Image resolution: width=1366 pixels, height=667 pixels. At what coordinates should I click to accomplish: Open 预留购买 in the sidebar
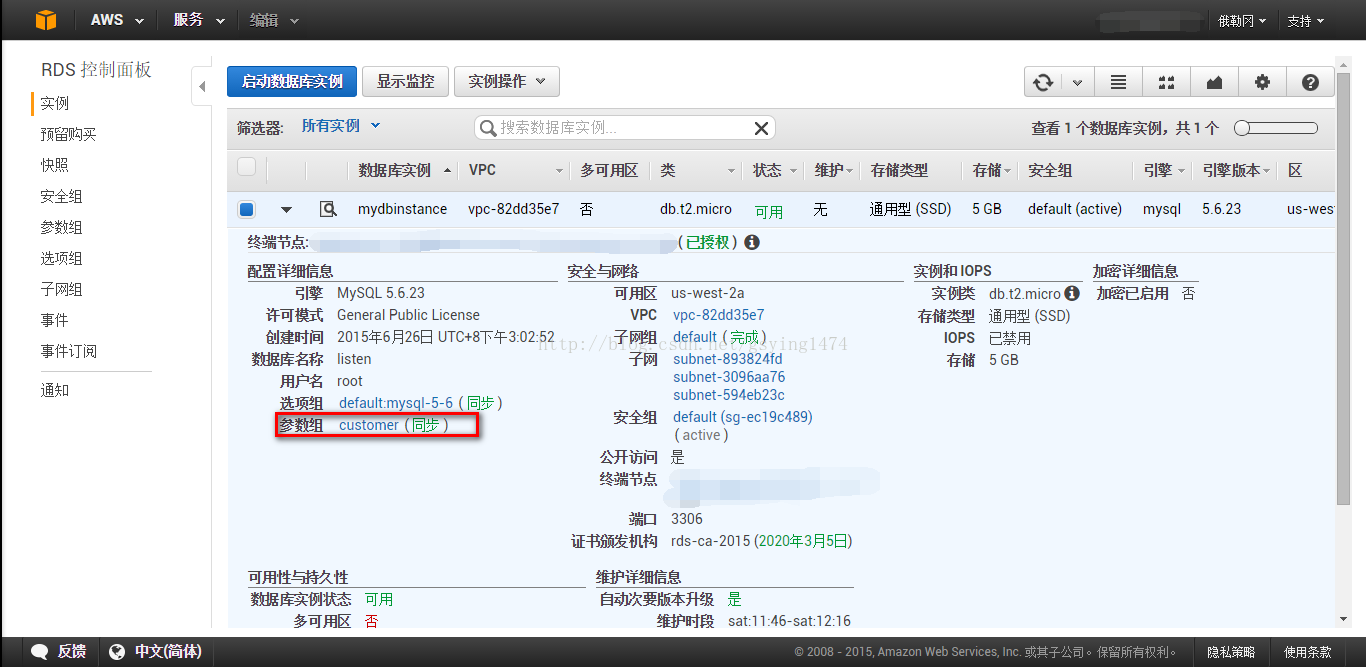tap(68, 135)
